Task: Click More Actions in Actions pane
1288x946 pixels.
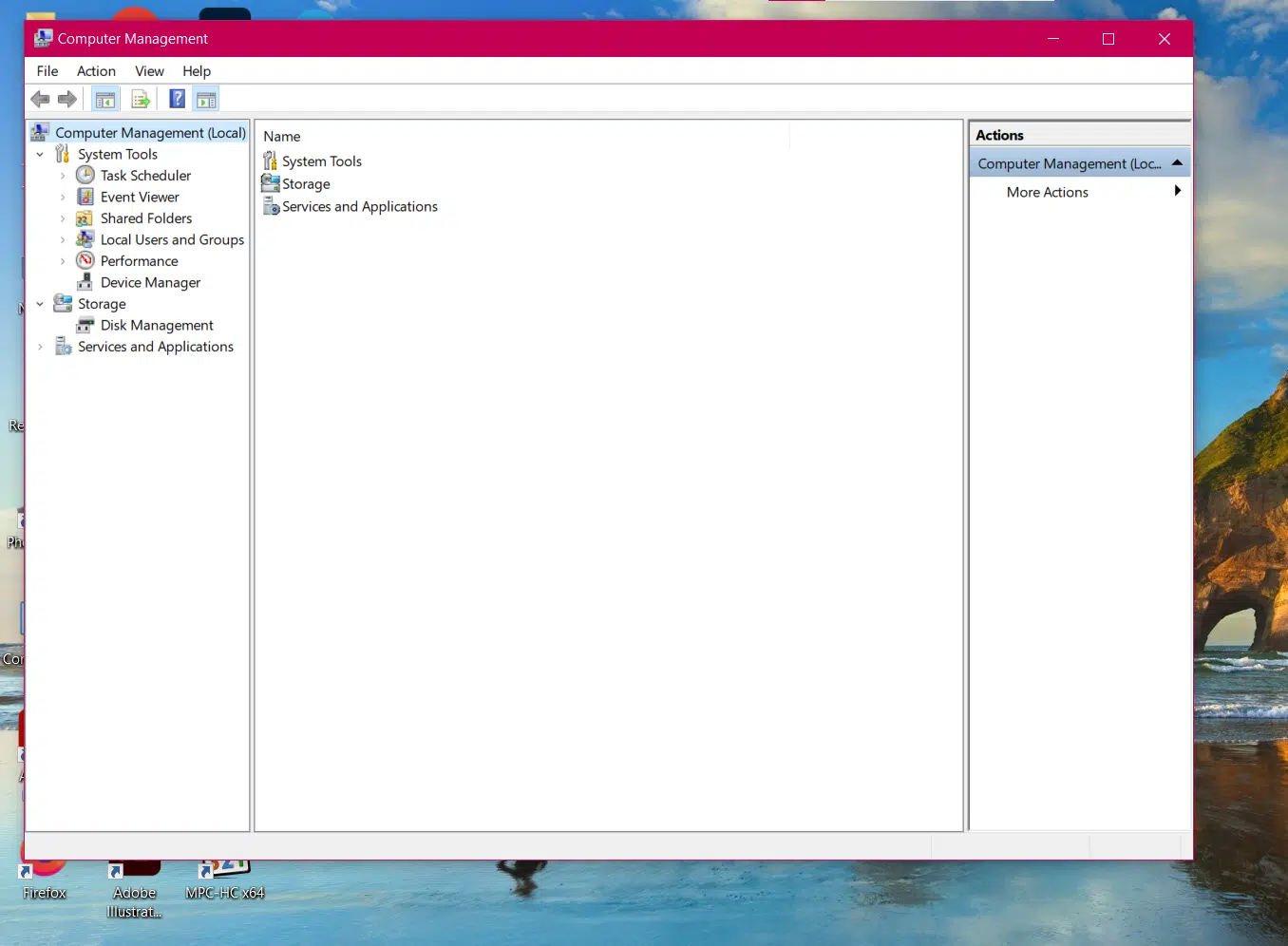Action: point(1047,192)
